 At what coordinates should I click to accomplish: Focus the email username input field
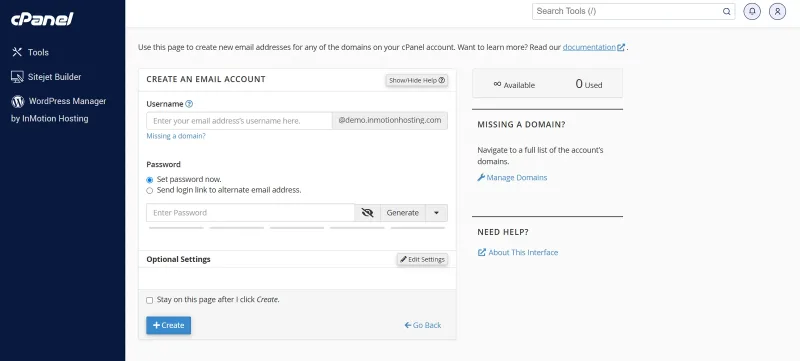coord(239,121)
